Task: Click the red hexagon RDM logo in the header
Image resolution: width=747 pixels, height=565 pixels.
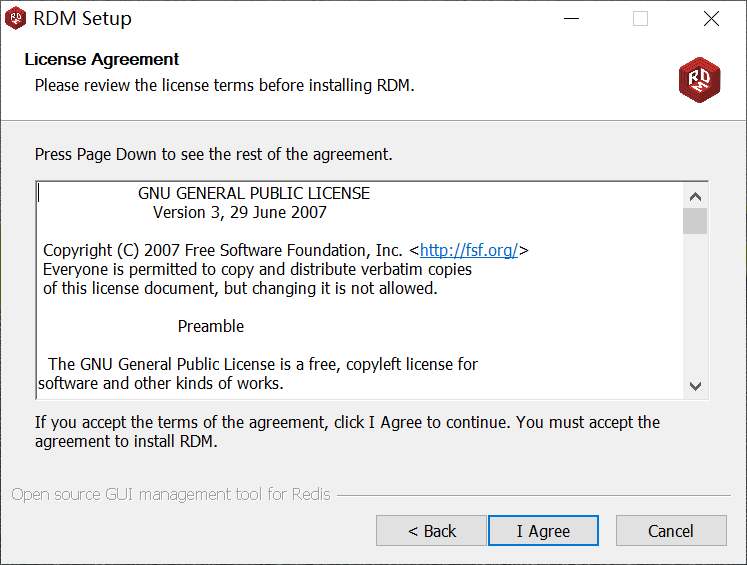Action: pyautogui.click(x=699, y=78)
